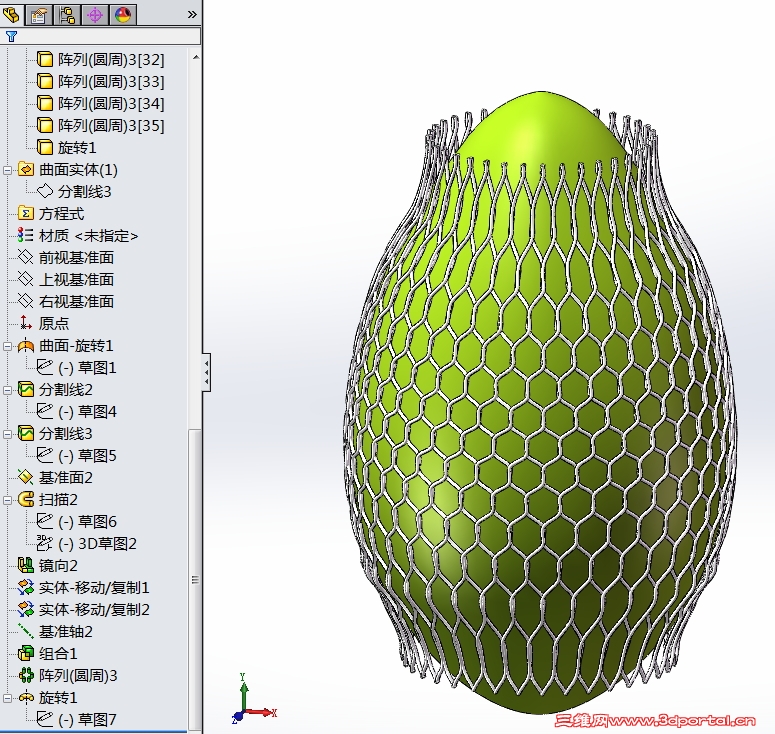Select solid body 阵列(圆周)3[33]

coord(111,82)
